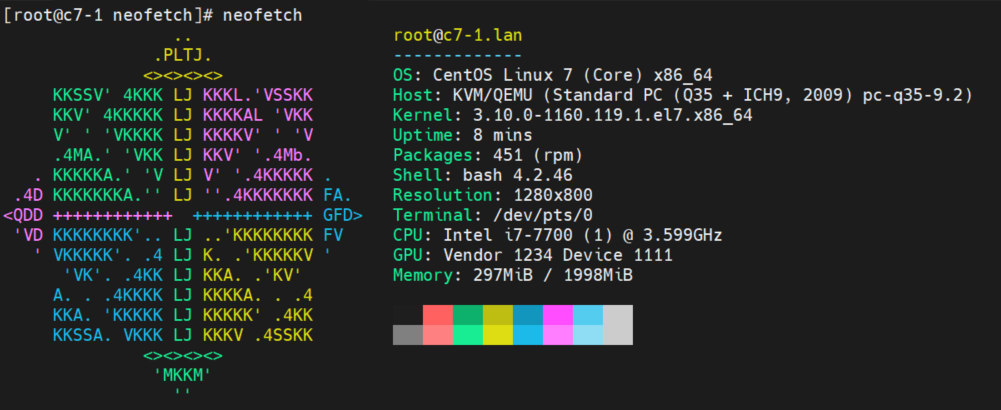
Task: Click the 'MKKM' text at the logo bottom
Action: point(183,375)
